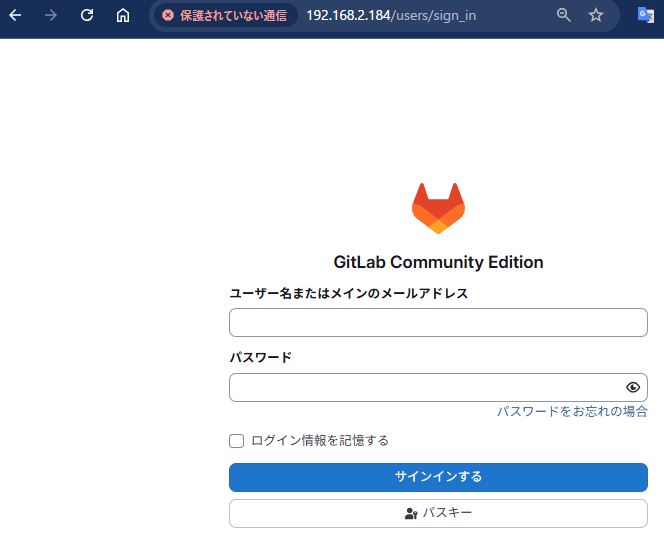Open the Google Translate icon

pos(646,16)
